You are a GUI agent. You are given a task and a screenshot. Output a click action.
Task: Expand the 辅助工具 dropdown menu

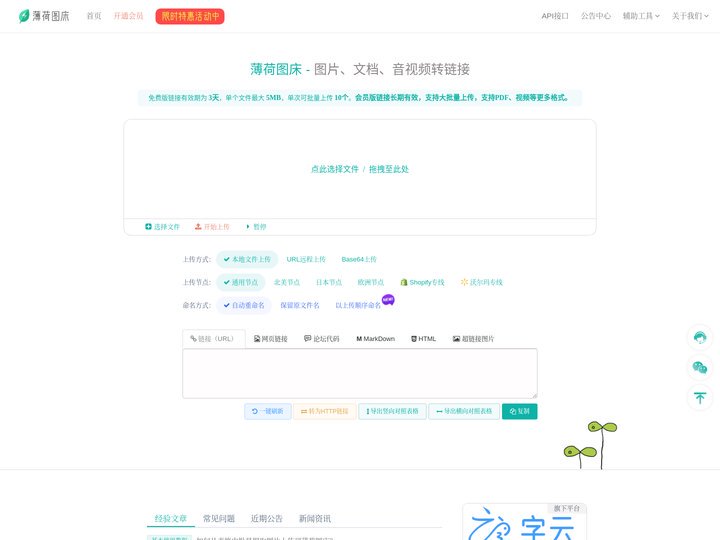click(641, 16)
